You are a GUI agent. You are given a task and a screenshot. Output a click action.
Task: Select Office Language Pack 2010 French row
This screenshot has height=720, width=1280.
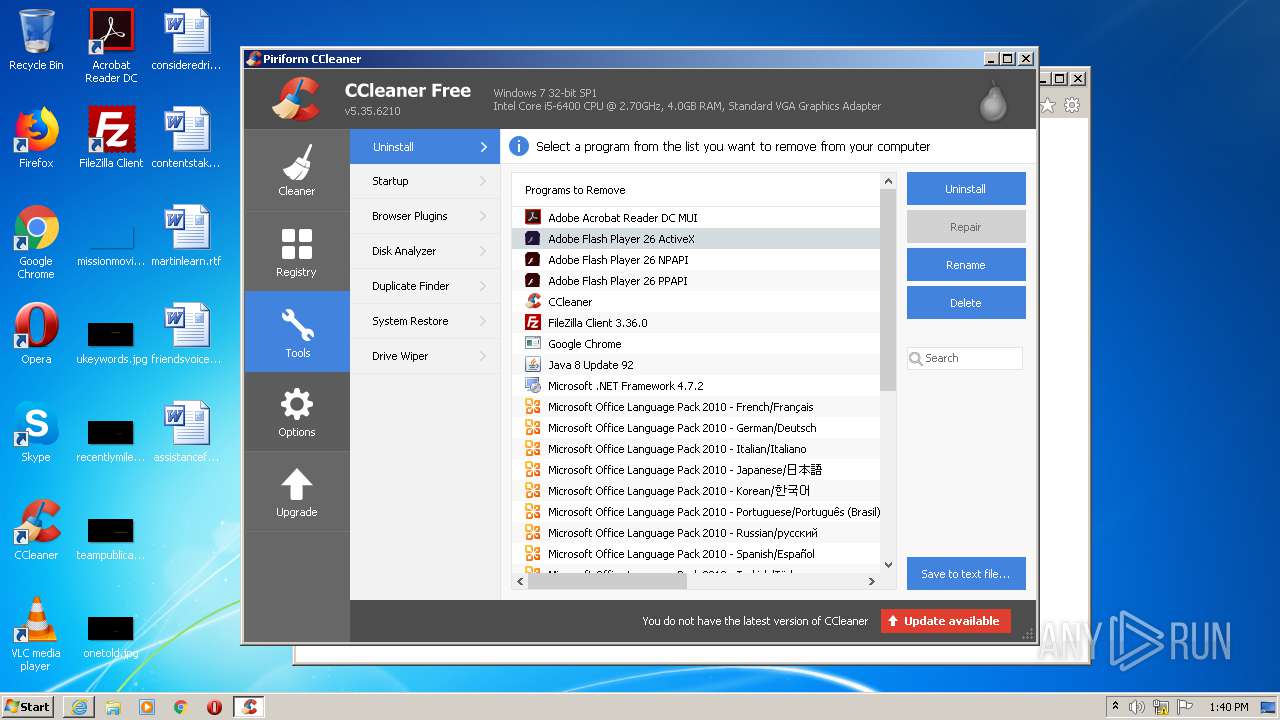click(696, 407)
